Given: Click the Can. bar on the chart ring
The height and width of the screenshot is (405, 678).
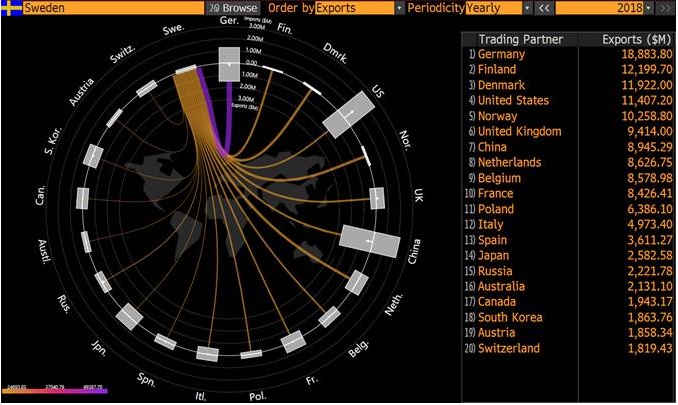Looking at the screenshot, I should point(83,198).
